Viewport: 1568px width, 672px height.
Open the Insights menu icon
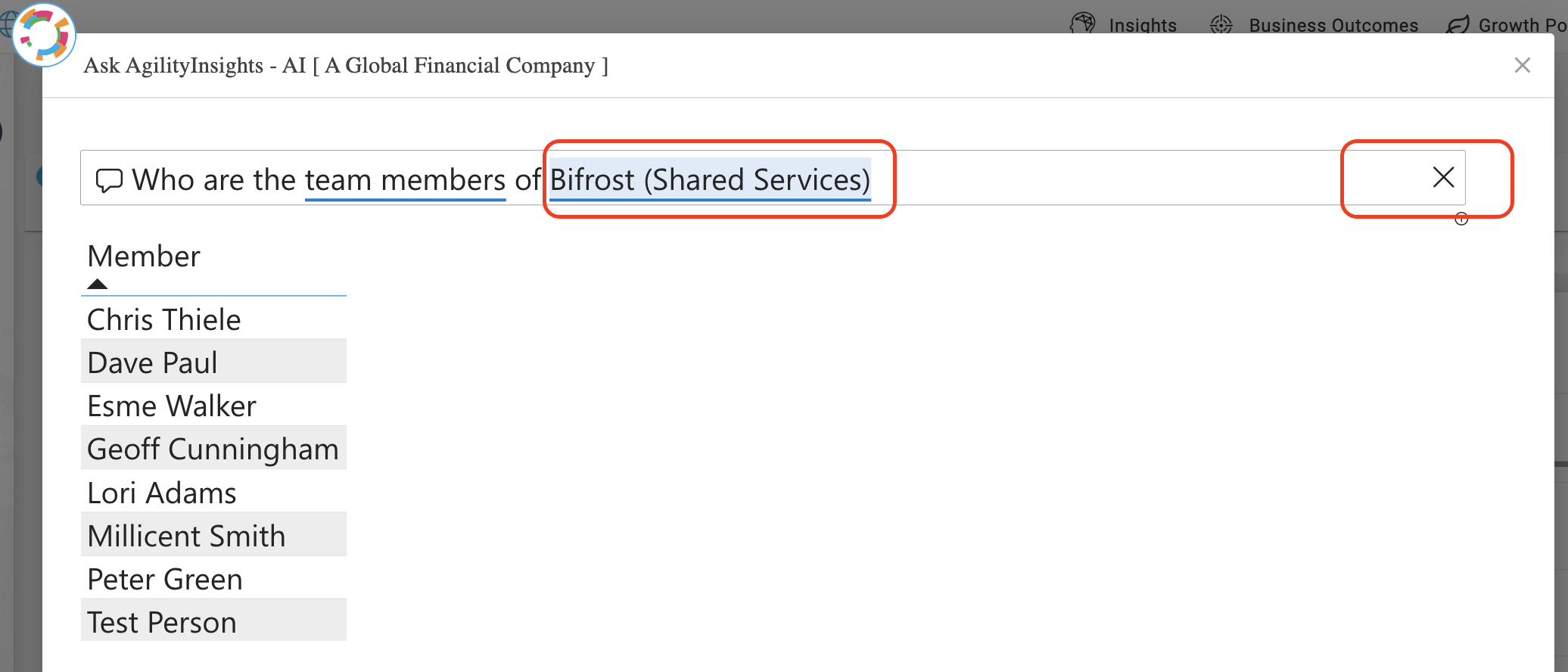(x=1083, y=23)
